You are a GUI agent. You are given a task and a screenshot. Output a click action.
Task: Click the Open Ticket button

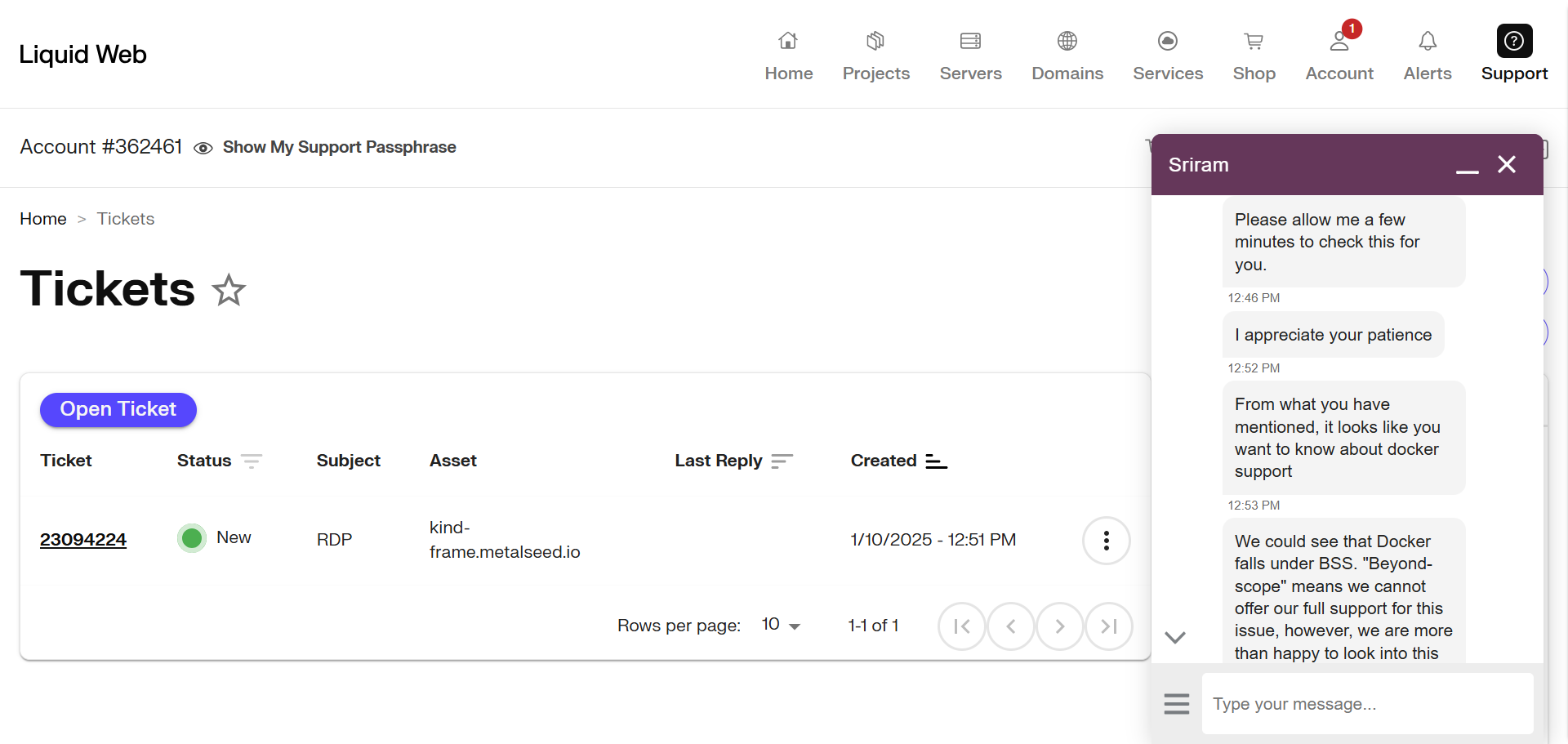(x=118, y=409)
